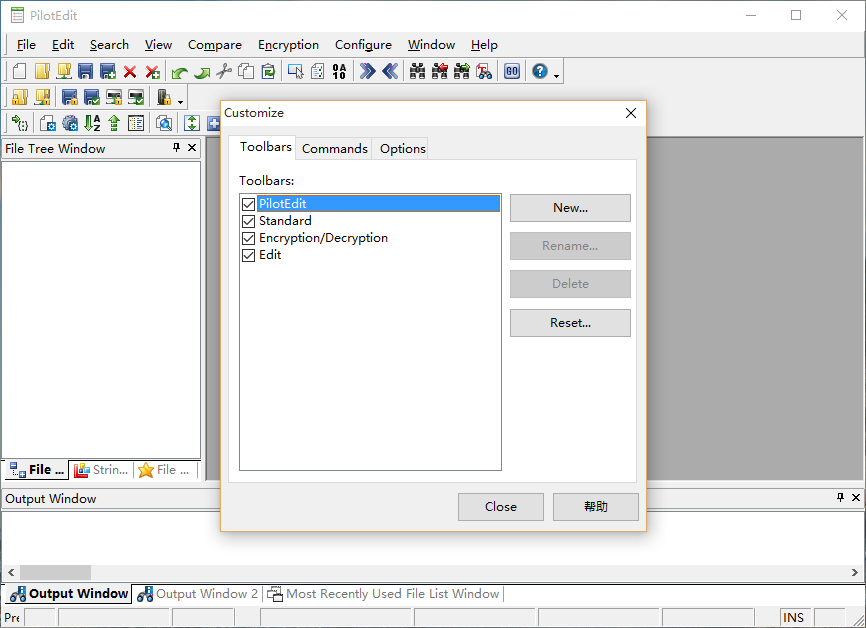Viewport: 866px width, 628px height.
Task: Click the Output Window horizontal scrollbar thumb
Action: (x=55, y=572)
